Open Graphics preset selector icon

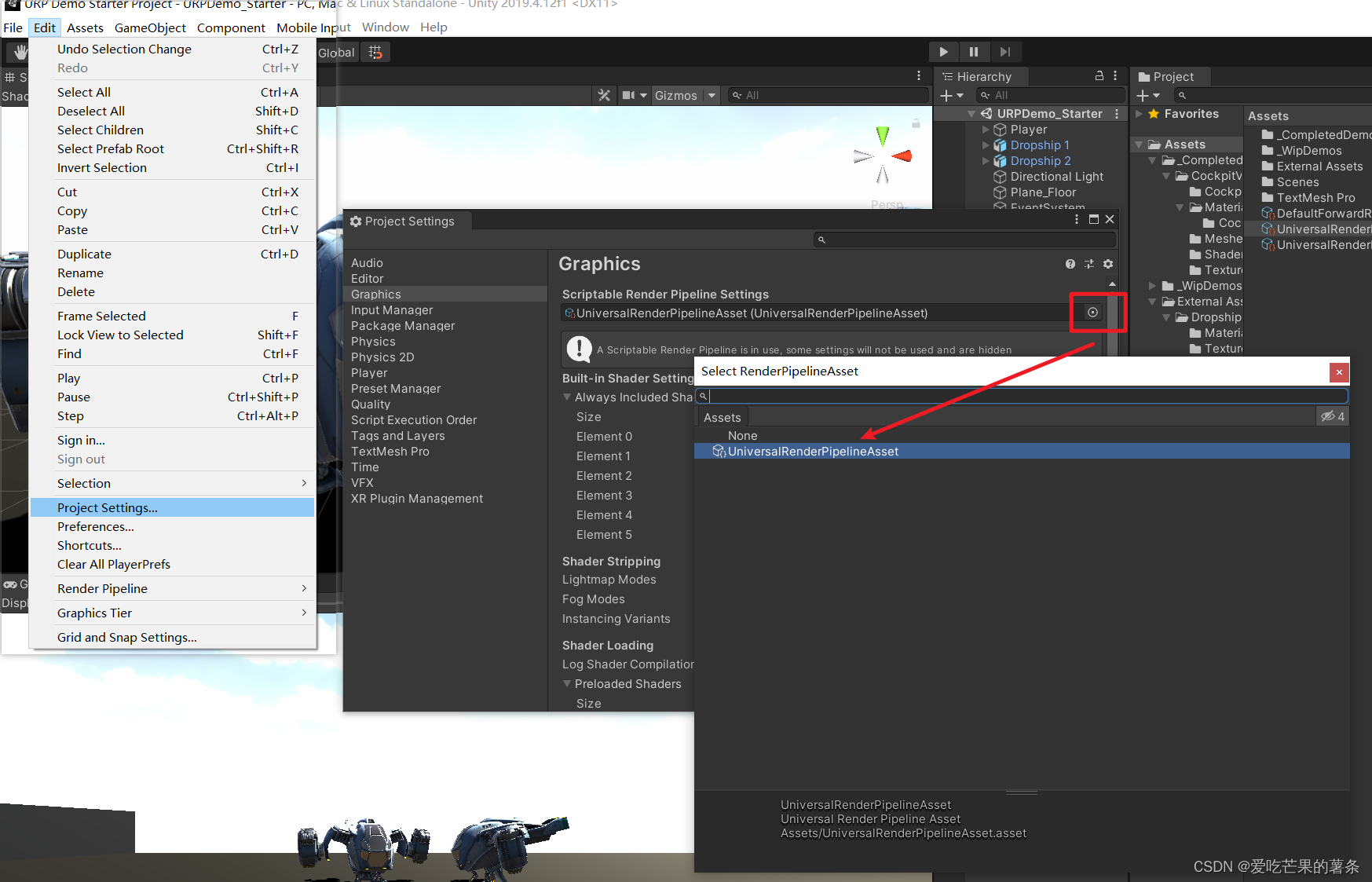pyautogui.click(x=1089, y=264)
